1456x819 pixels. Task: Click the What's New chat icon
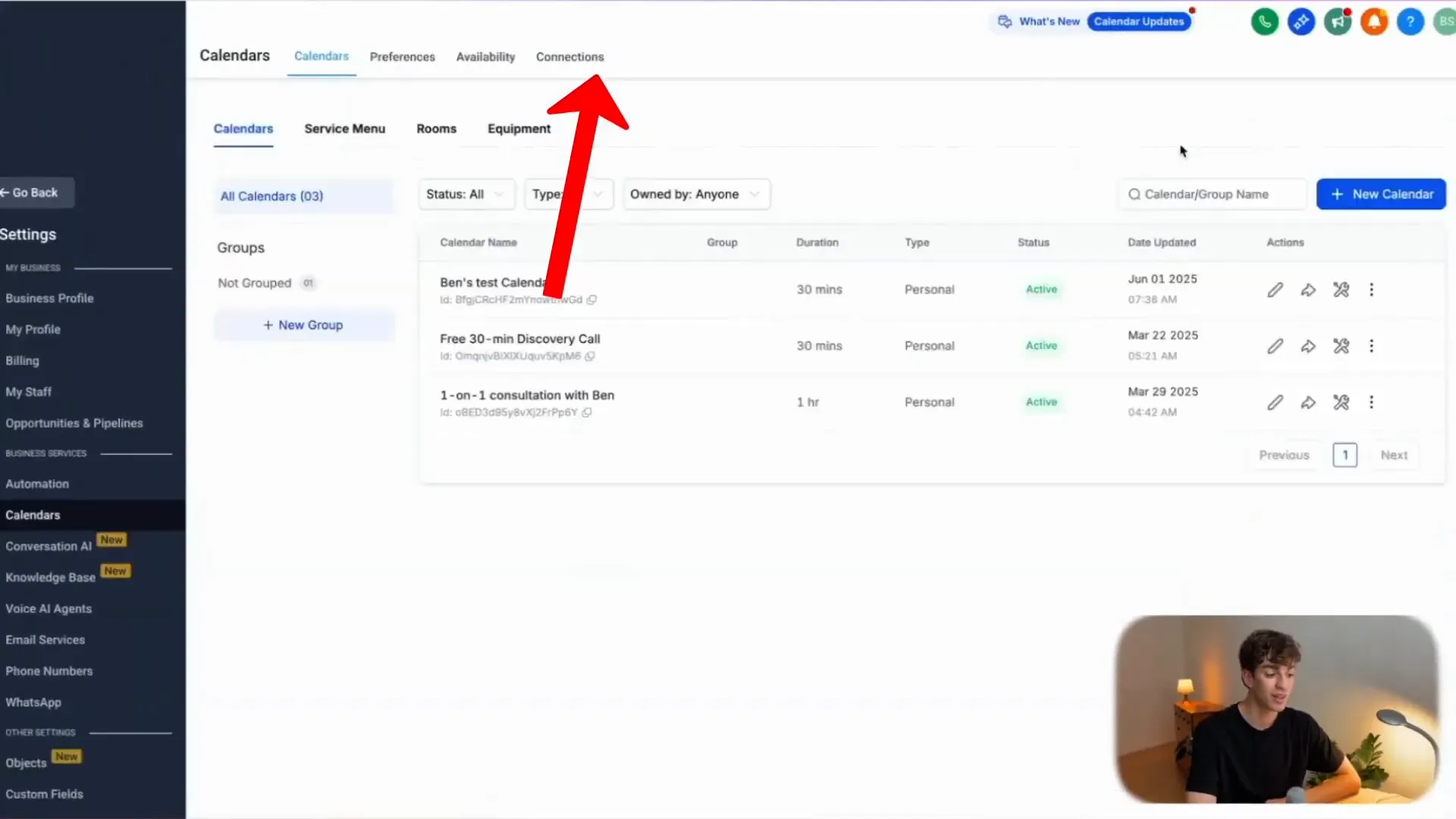[1005, 21]
